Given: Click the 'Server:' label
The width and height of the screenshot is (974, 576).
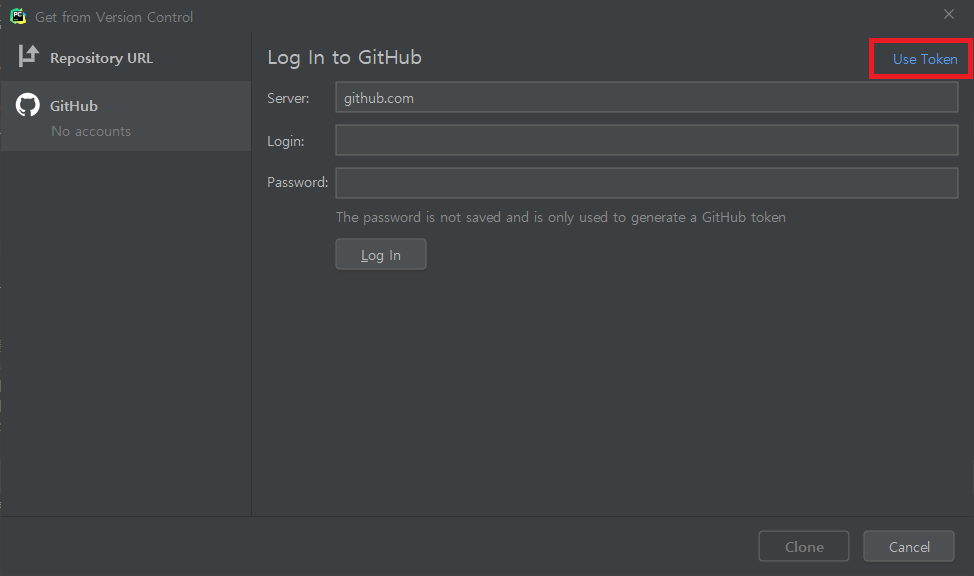Looking at the screenshot, I should click(288, 98).
